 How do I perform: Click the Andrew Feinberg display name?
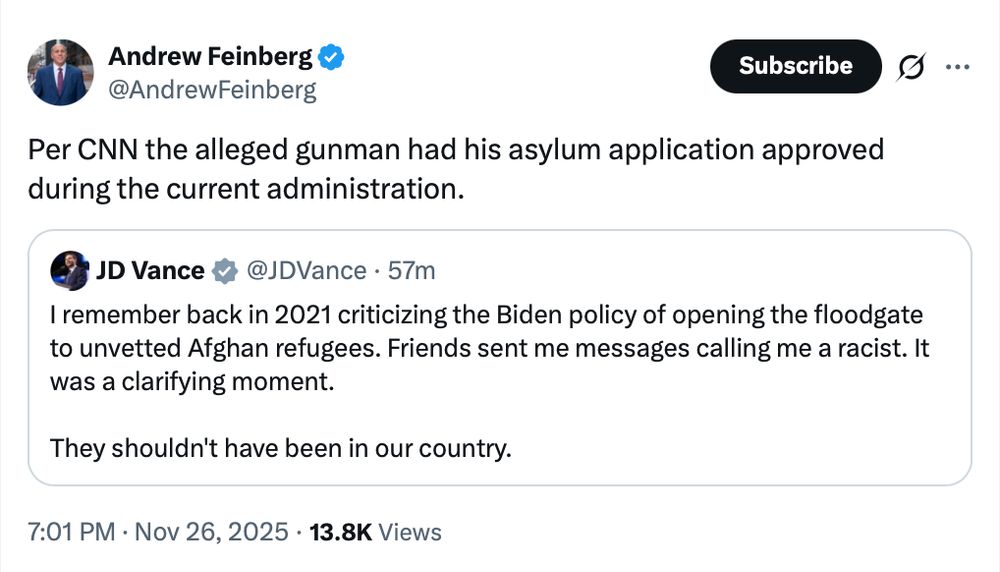pos(210,58)
